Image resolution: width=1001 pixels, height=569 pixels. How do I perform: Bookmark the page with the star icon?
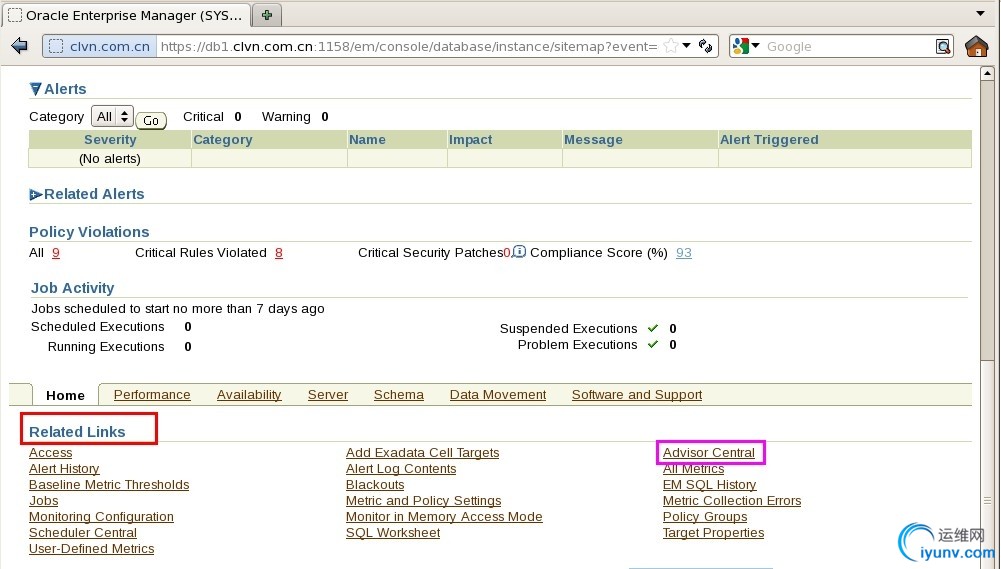coord(670,46)
